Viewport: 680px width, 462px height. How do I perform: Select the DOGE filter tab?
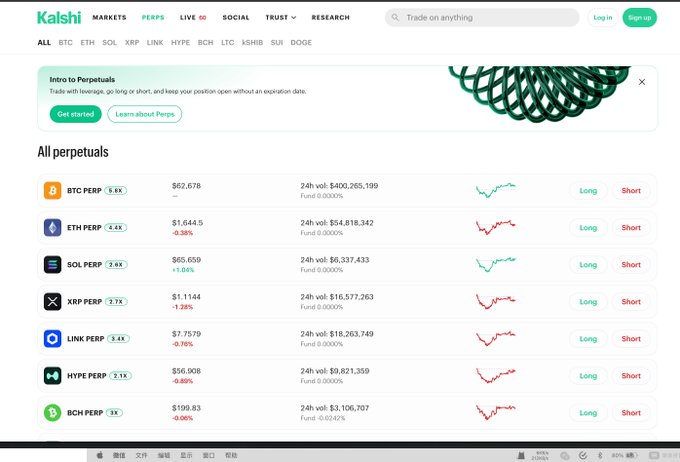tap(301, 43)
